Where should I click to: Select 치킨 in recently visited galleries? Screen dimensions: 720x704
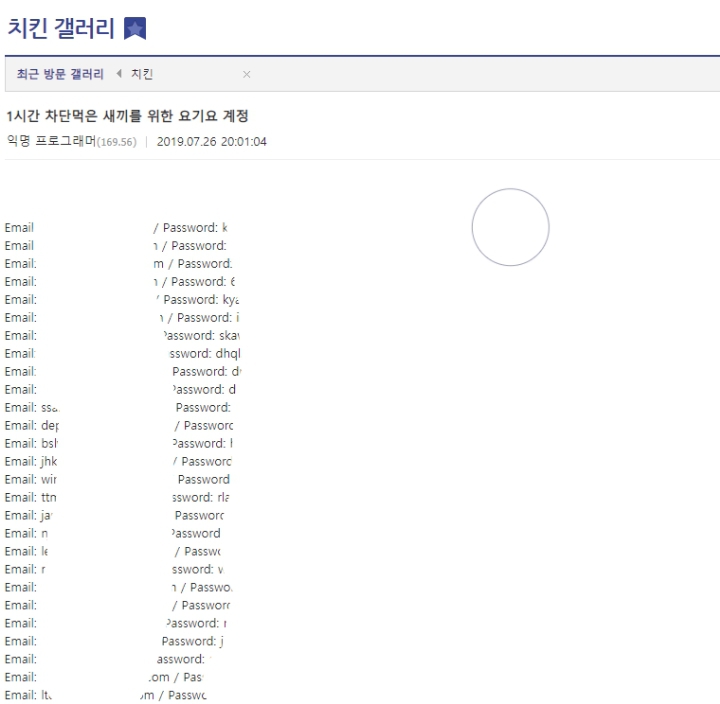tap(142, 74)
